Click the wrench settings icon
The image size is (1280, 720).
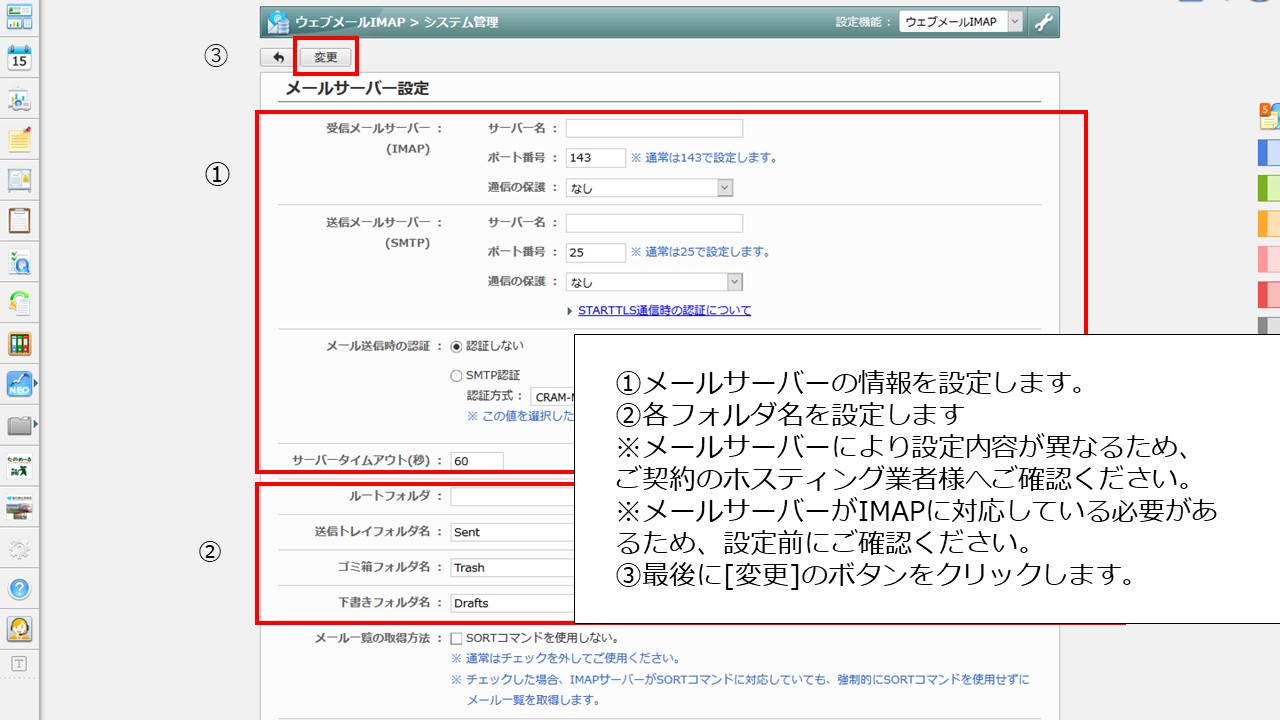[x=1043, y=22]
